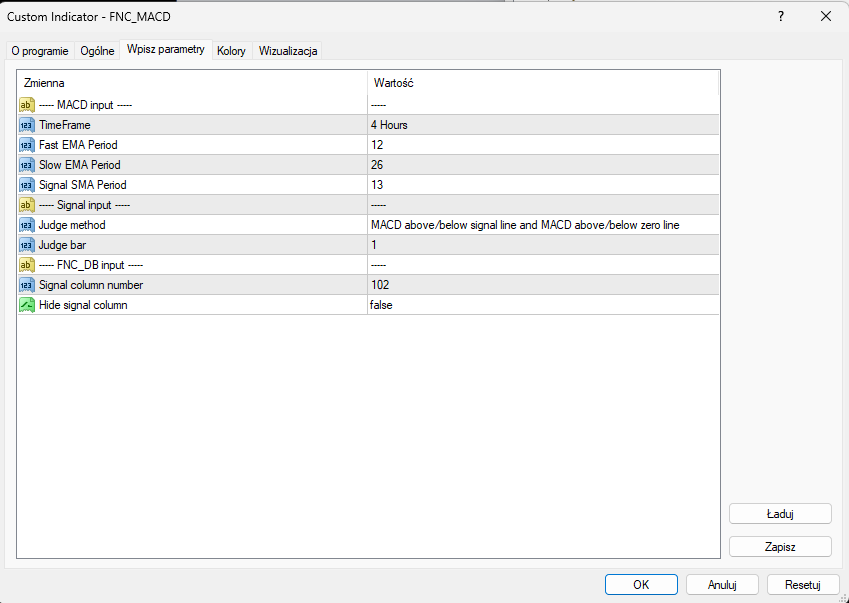
Task: Click the MACD input section string icon
Action: [27, 105]
